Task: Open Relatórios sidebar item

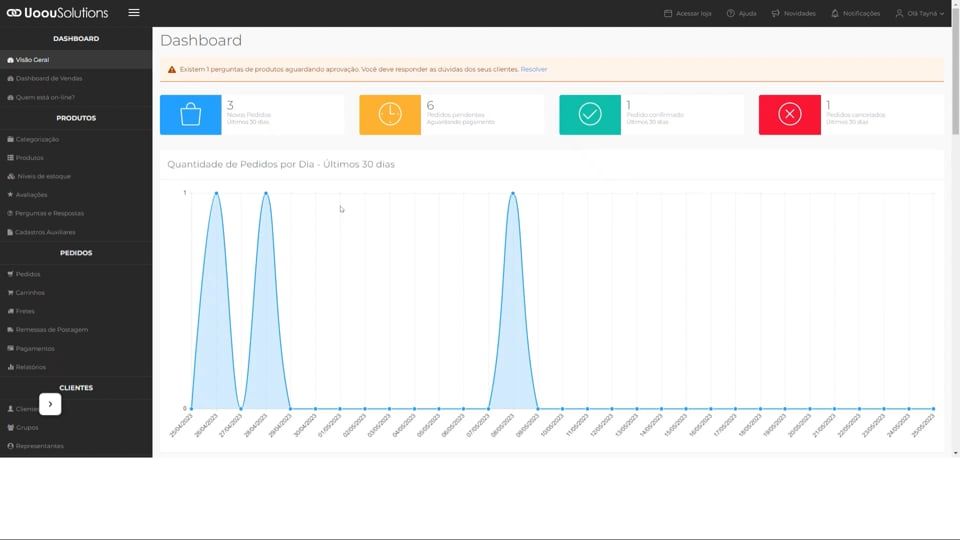Action: point(31,367)
